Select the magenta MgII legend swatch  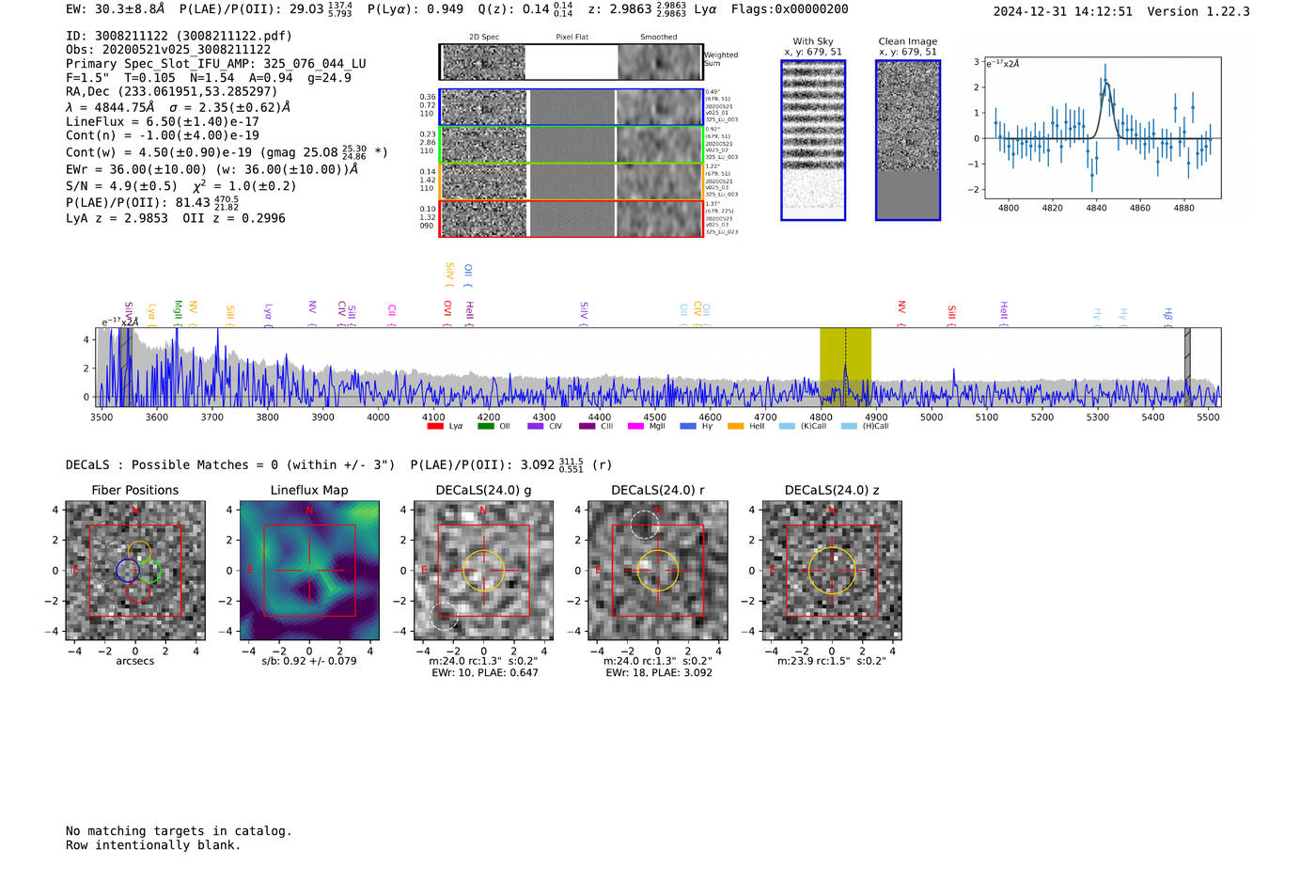[635, 426]
